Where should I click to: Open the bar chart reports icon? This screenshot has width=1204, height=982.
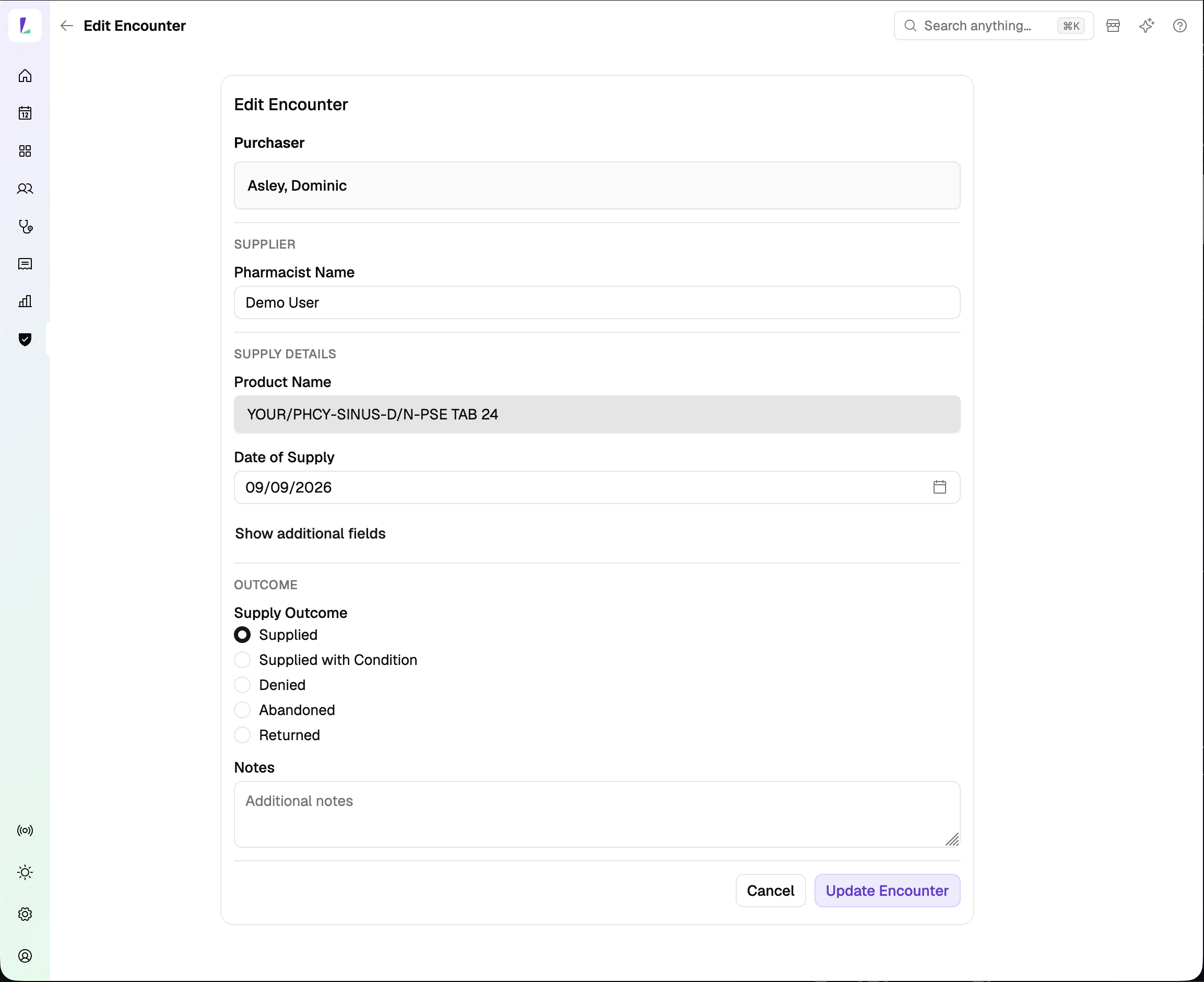coord(25,301)
